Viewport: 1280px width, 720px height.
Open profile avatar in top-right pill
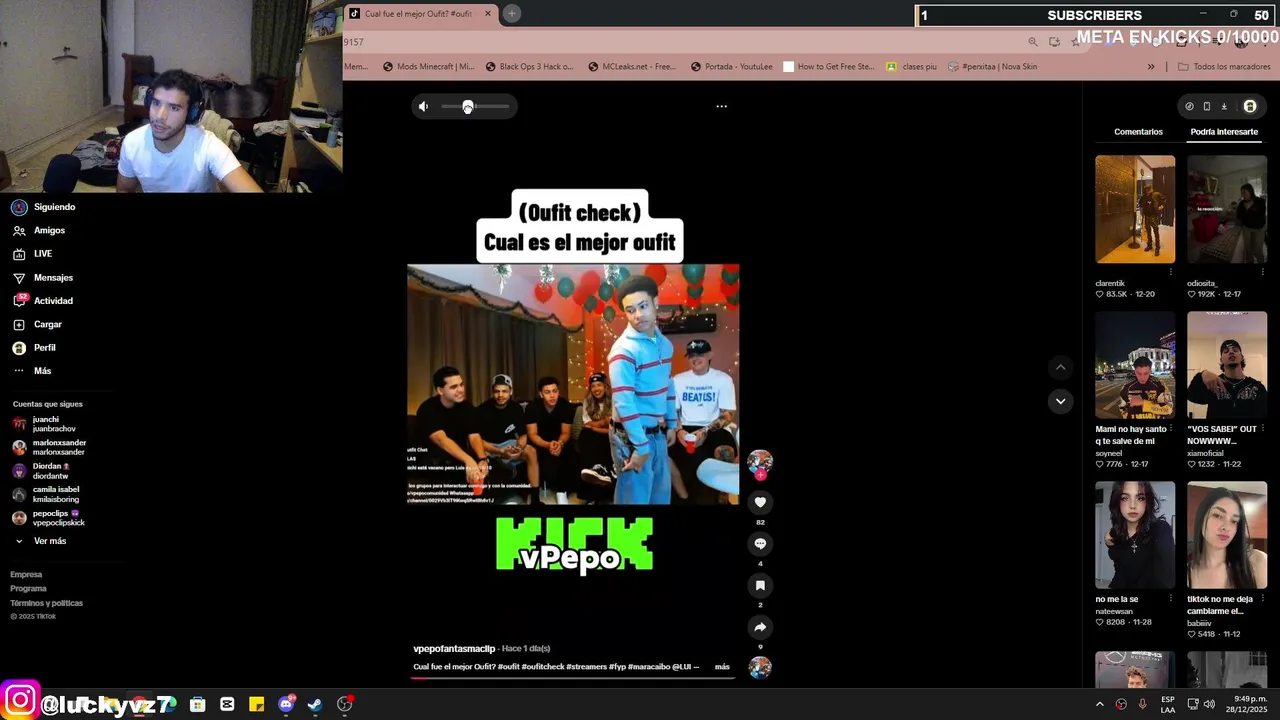pyautogui.click(x=1250, y=106)
